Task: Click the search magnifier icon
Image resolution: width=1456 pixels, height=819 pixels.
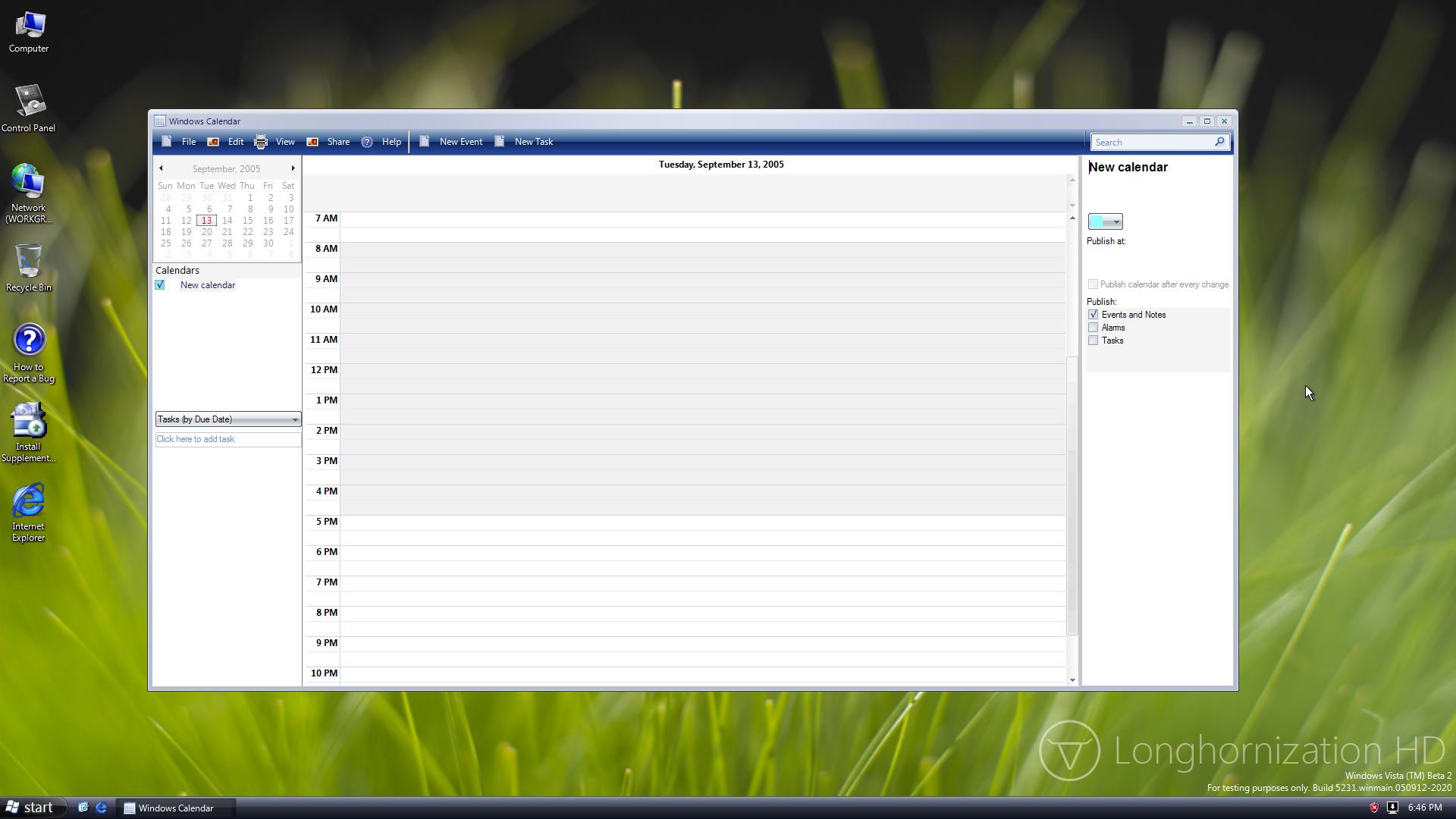Action: pyautogui.click(x=1219, y=142)
